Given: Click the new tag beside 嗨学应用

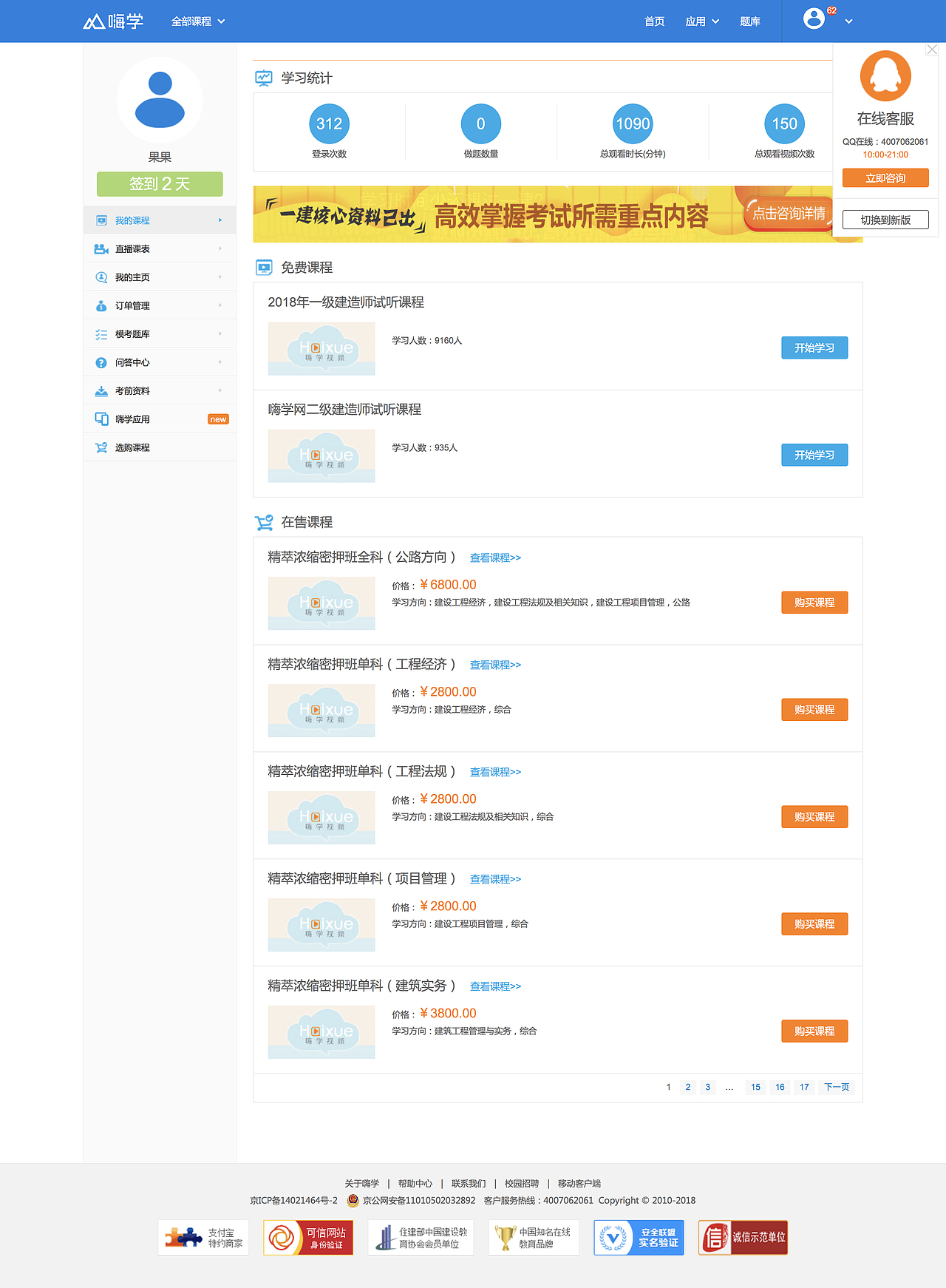Looking at the screenshot, I should (218, 419).
